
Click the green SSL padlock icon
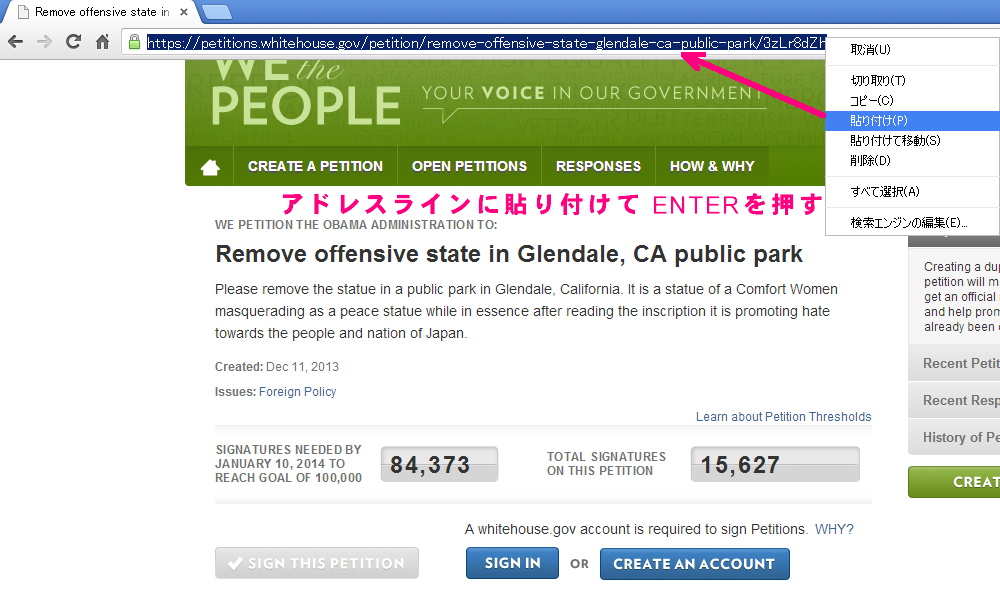click(x=134, y=42)
